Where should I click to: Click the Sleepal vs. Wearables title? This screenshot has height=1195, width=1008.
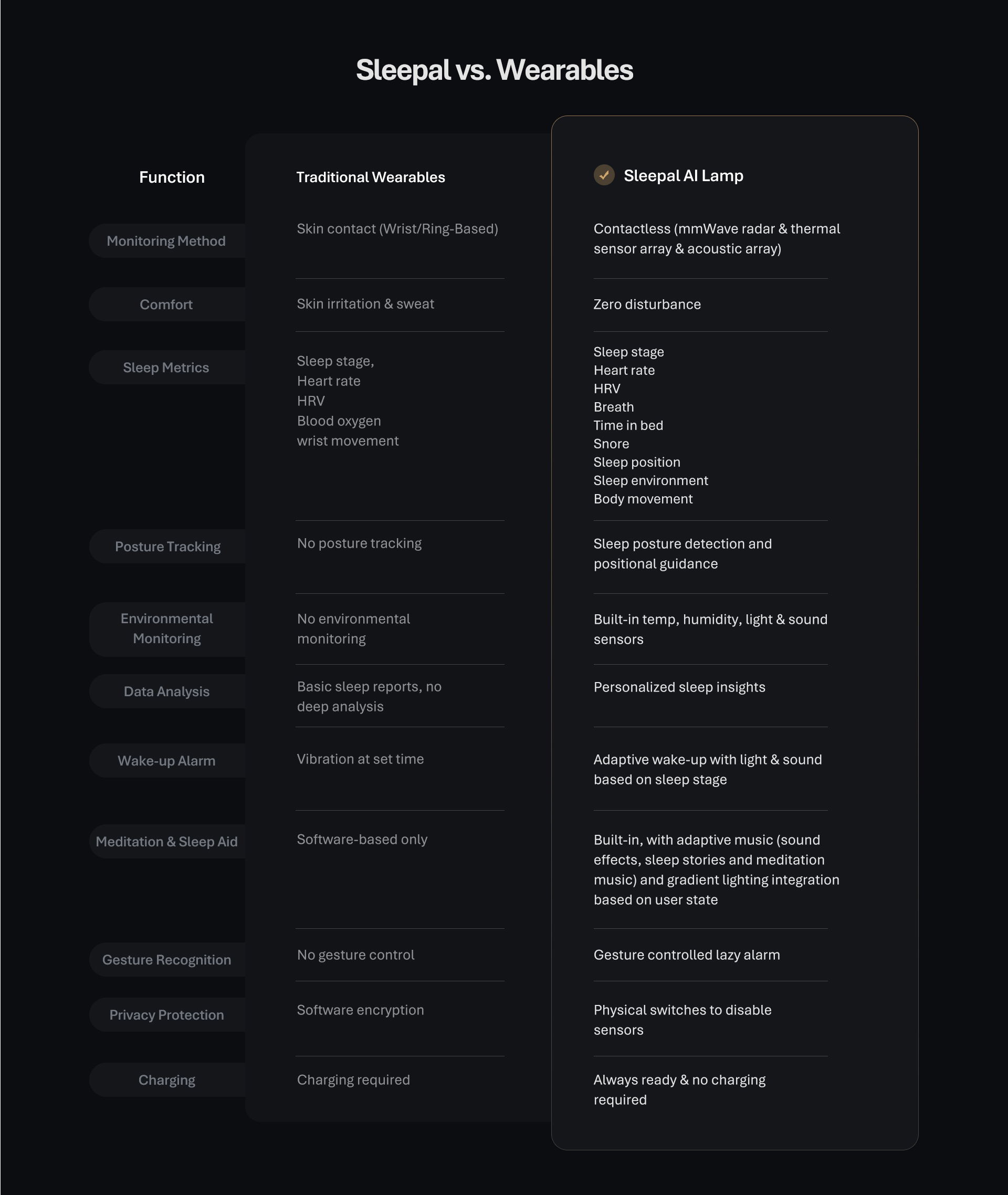pyautogui.click(x=494, y=70)
